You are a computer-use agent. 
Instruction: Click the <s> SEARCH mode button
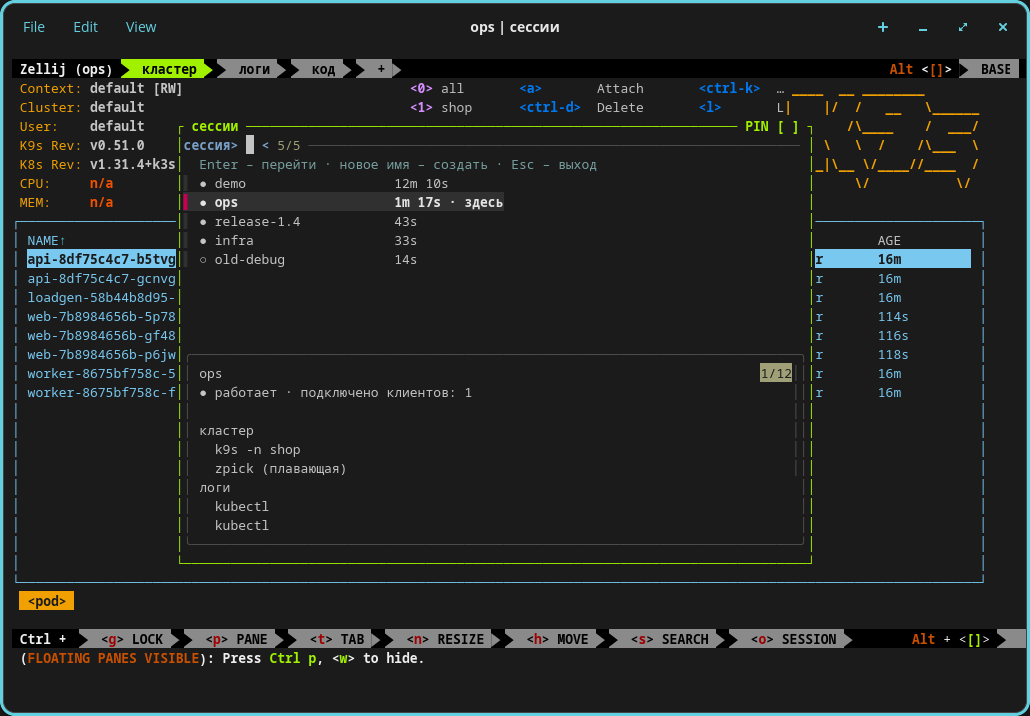tap(669, 639)
